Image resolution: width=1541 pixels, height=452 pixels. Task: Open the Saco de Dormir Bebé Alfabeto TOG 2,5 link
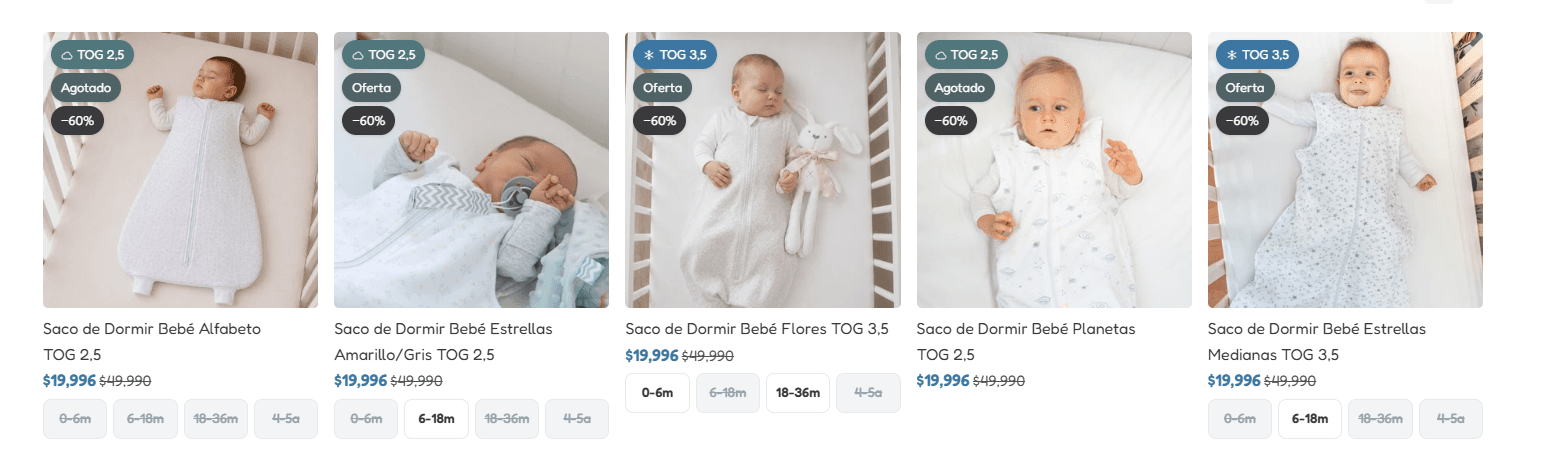click(152, 341)
